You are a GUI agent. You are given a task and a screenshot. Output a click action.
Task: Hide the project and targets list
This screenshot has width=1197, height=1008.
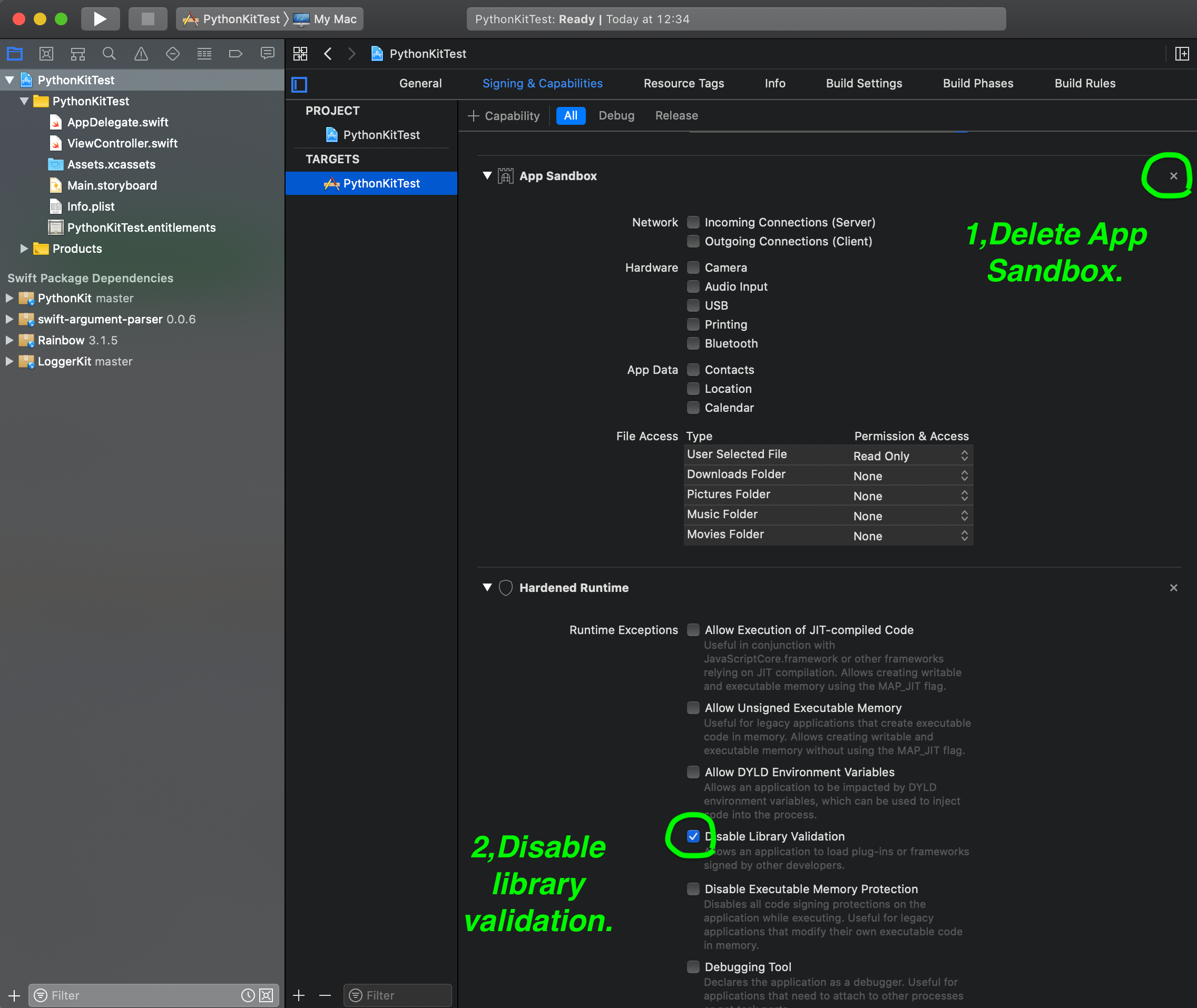point(300,85)
